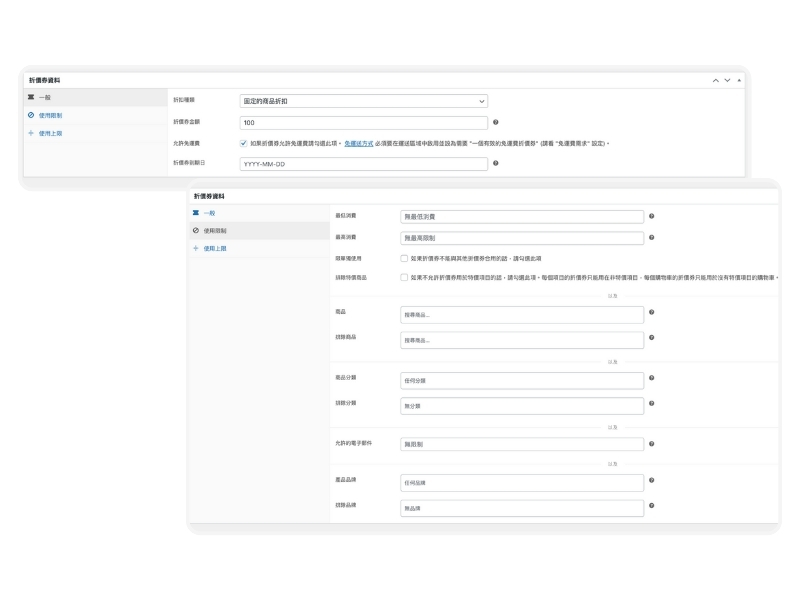Open 使用限制 tab in upper panel
This screenshot has height=600, width=800.
click(50, 115)
